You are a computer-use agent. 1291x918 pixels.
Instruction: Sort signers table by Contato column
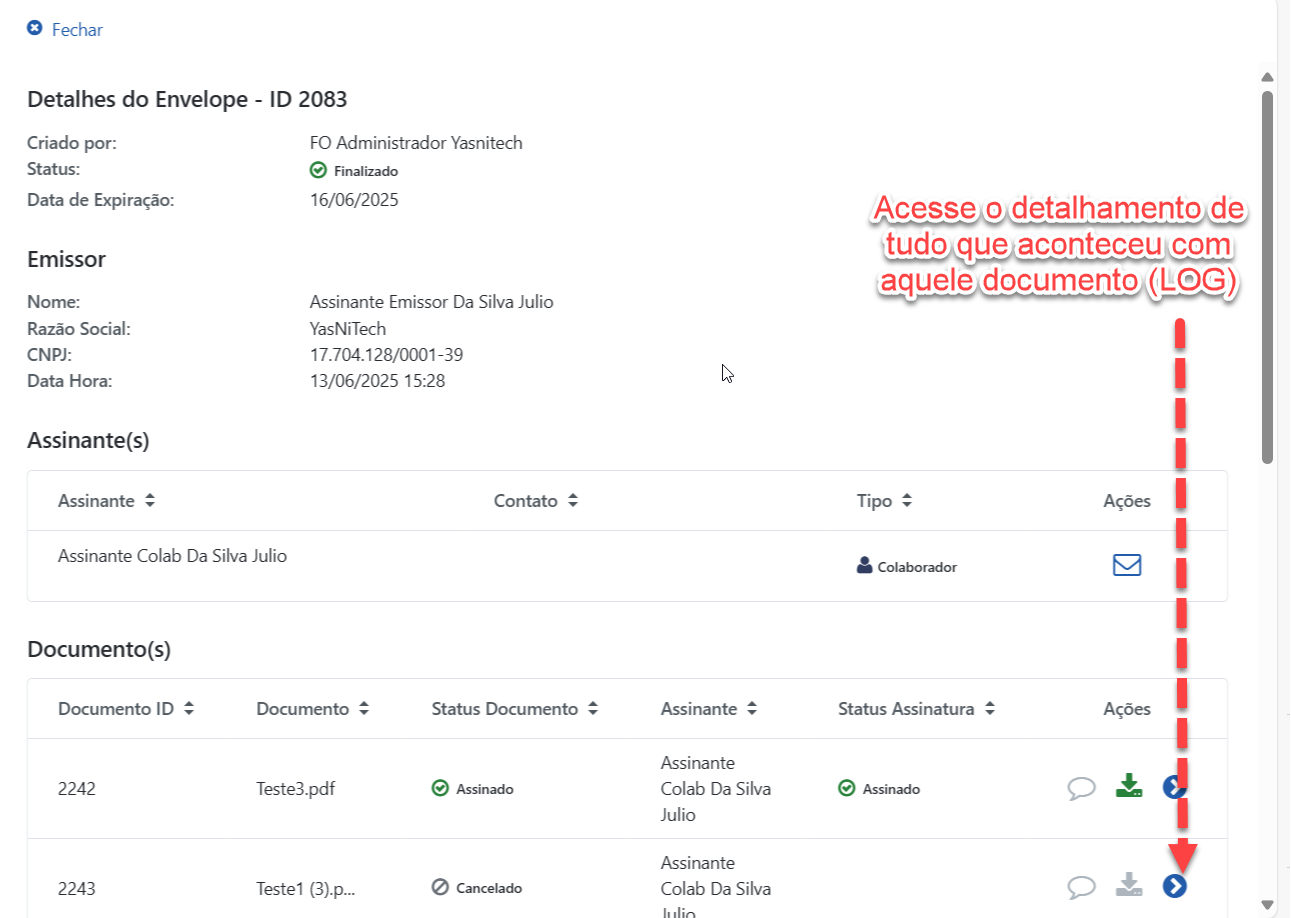[536, 501]
